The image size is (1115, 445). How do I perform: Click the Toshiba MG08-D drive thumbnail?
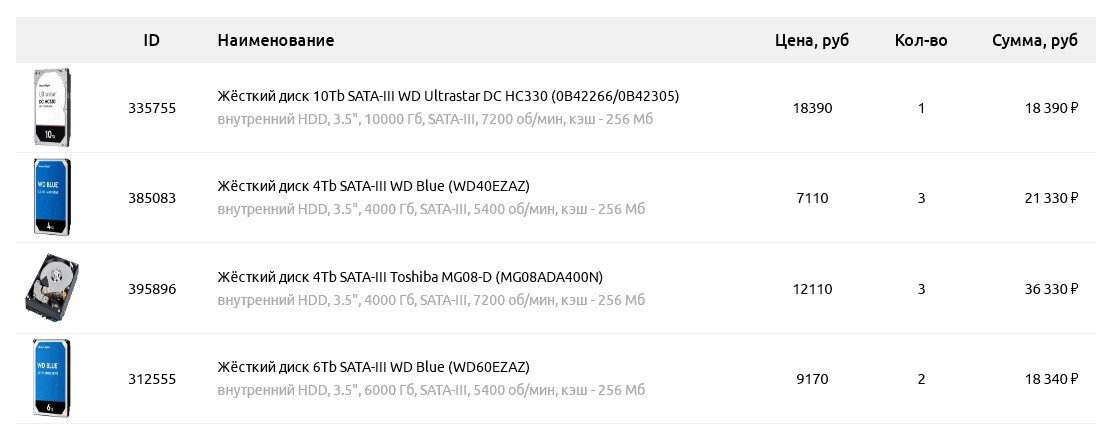[x=52, y=289]
